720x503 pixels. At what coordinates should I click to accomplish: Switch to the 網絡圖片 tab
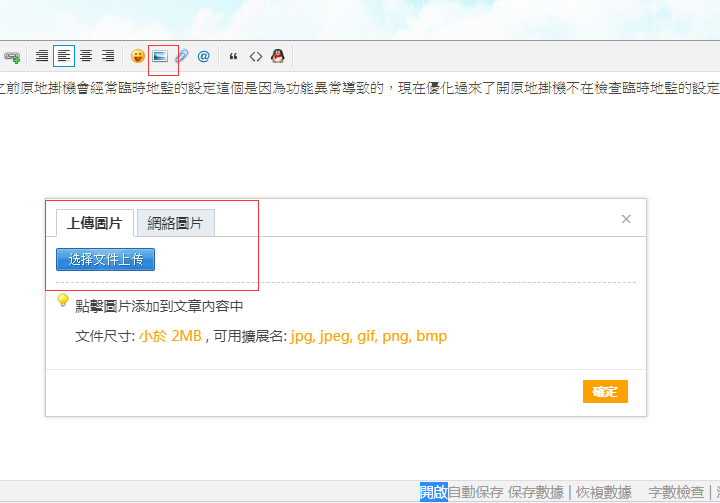click(x=175, y=223)
